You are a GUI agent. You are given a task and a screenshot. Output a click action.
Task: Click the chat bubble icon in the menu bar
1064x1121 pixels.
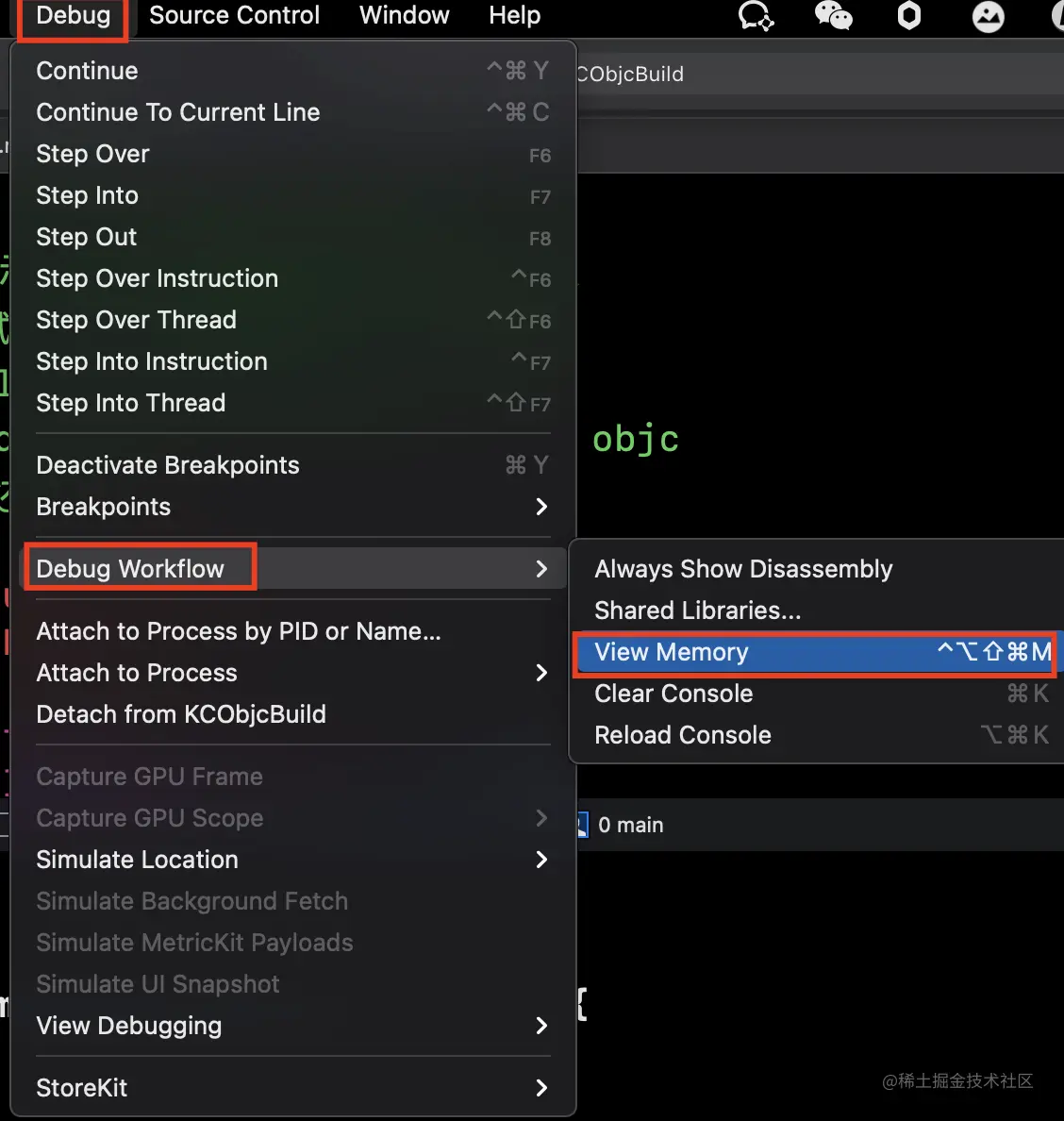pos(756,16)
